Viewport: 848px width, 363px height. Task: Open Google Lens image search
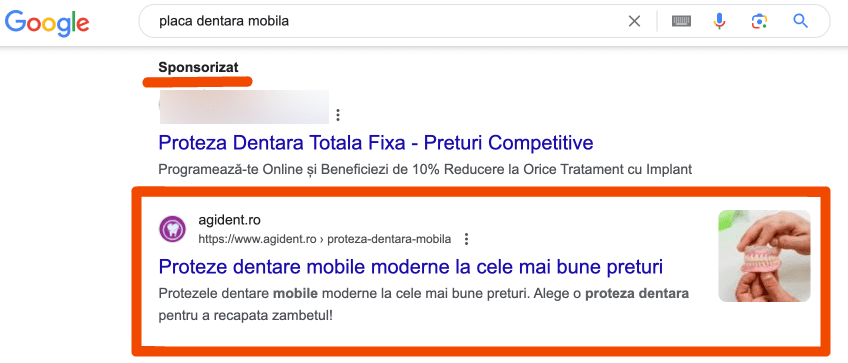(x=759, y=21)
